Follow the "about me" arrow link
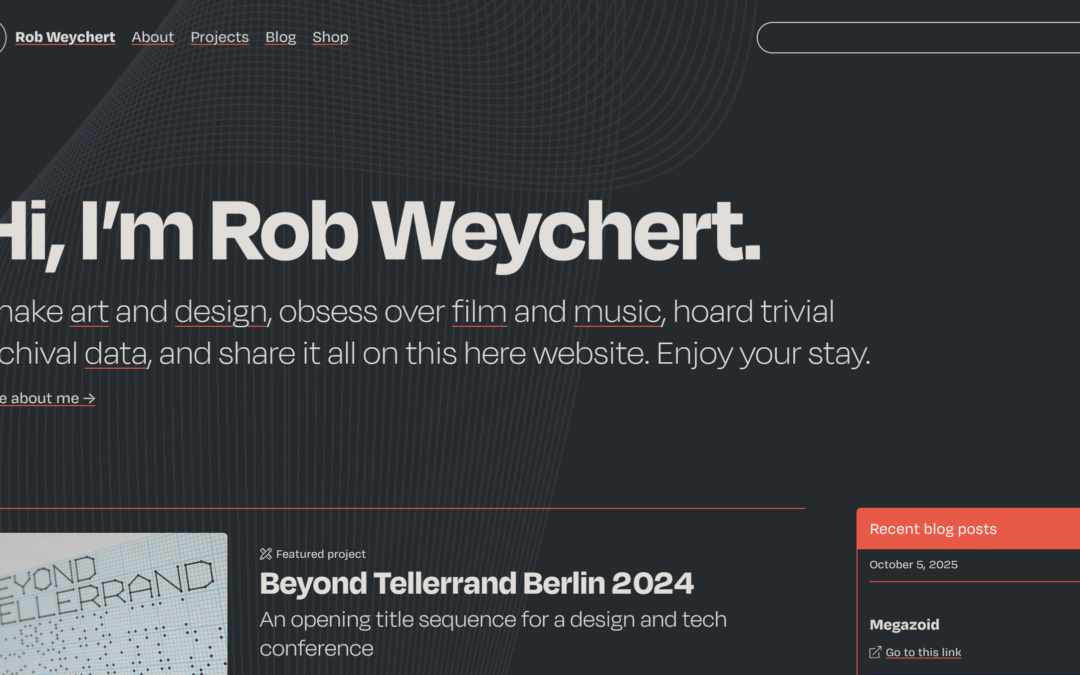 point(45,398)
